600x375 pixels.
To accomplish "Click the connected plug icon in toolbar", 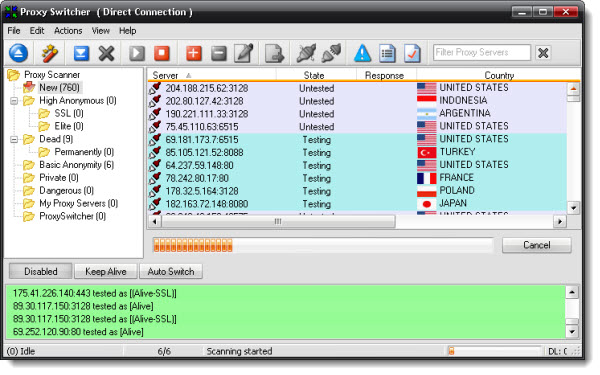I will 331,53.
